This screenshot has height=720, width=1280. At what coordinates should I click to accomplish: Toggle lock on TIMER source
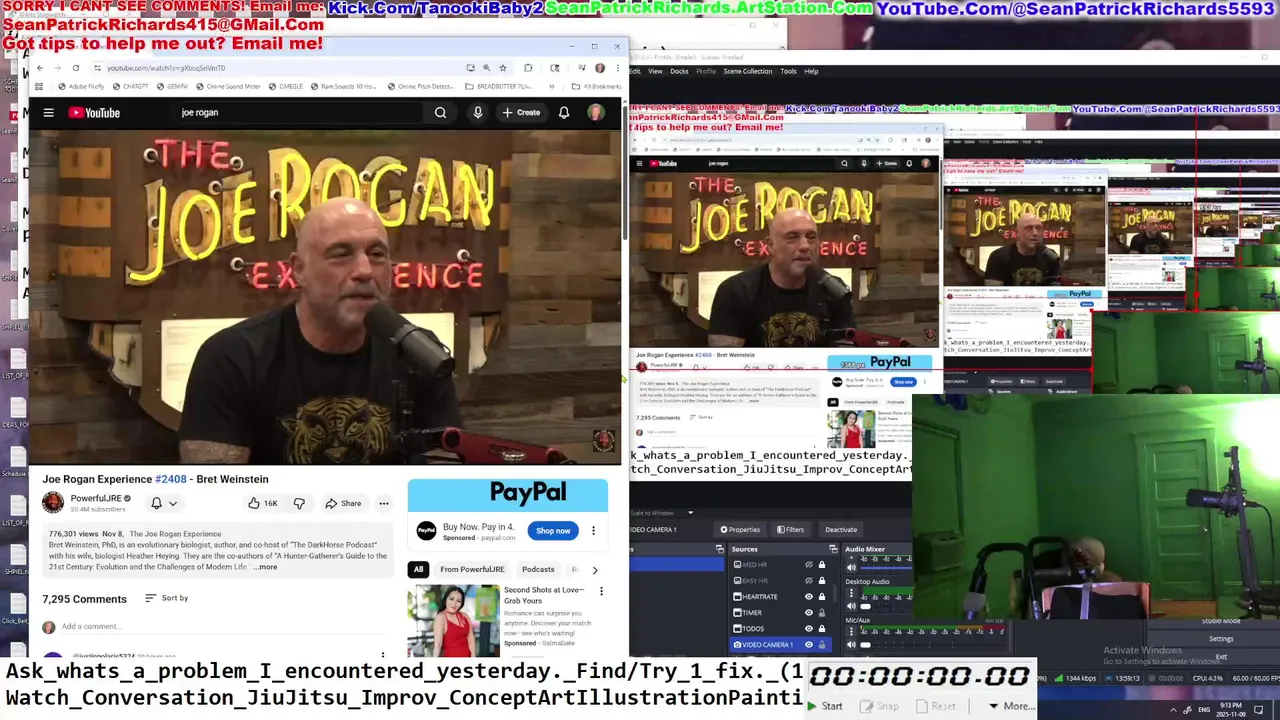(x=822, y=613)
